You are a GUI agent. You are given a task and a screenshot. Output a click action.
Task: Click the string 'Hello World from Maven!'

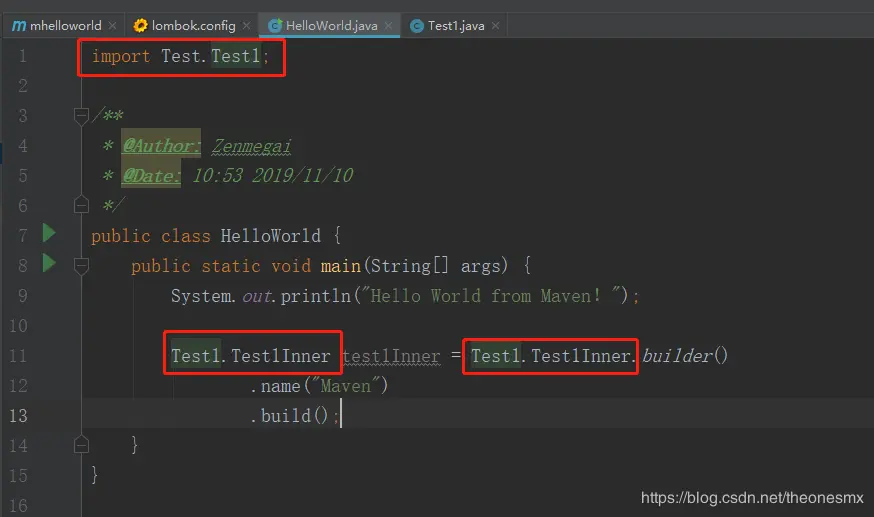[x=485, y=296]
